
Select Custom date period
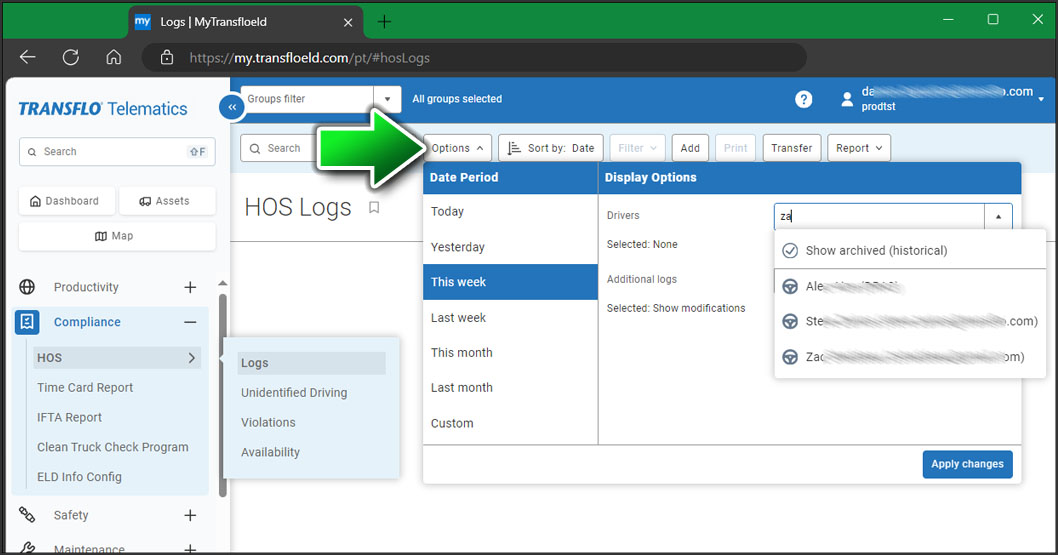510,423
